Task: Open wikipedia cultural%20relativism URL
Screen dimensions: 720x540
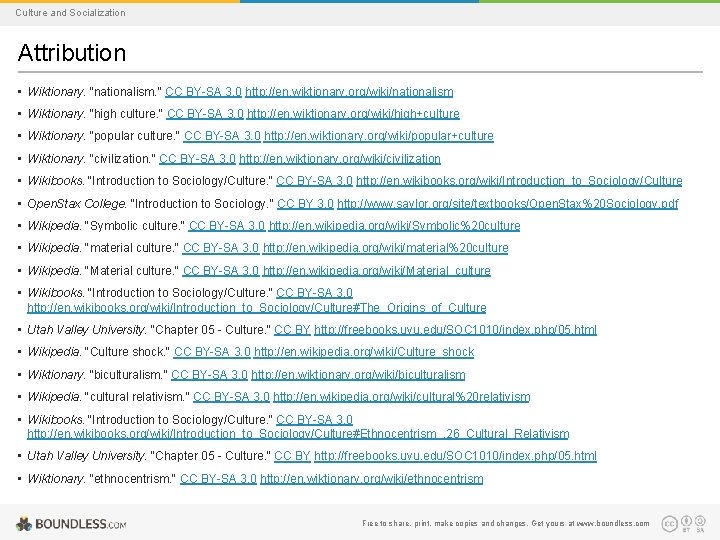Action: [402, 397]
